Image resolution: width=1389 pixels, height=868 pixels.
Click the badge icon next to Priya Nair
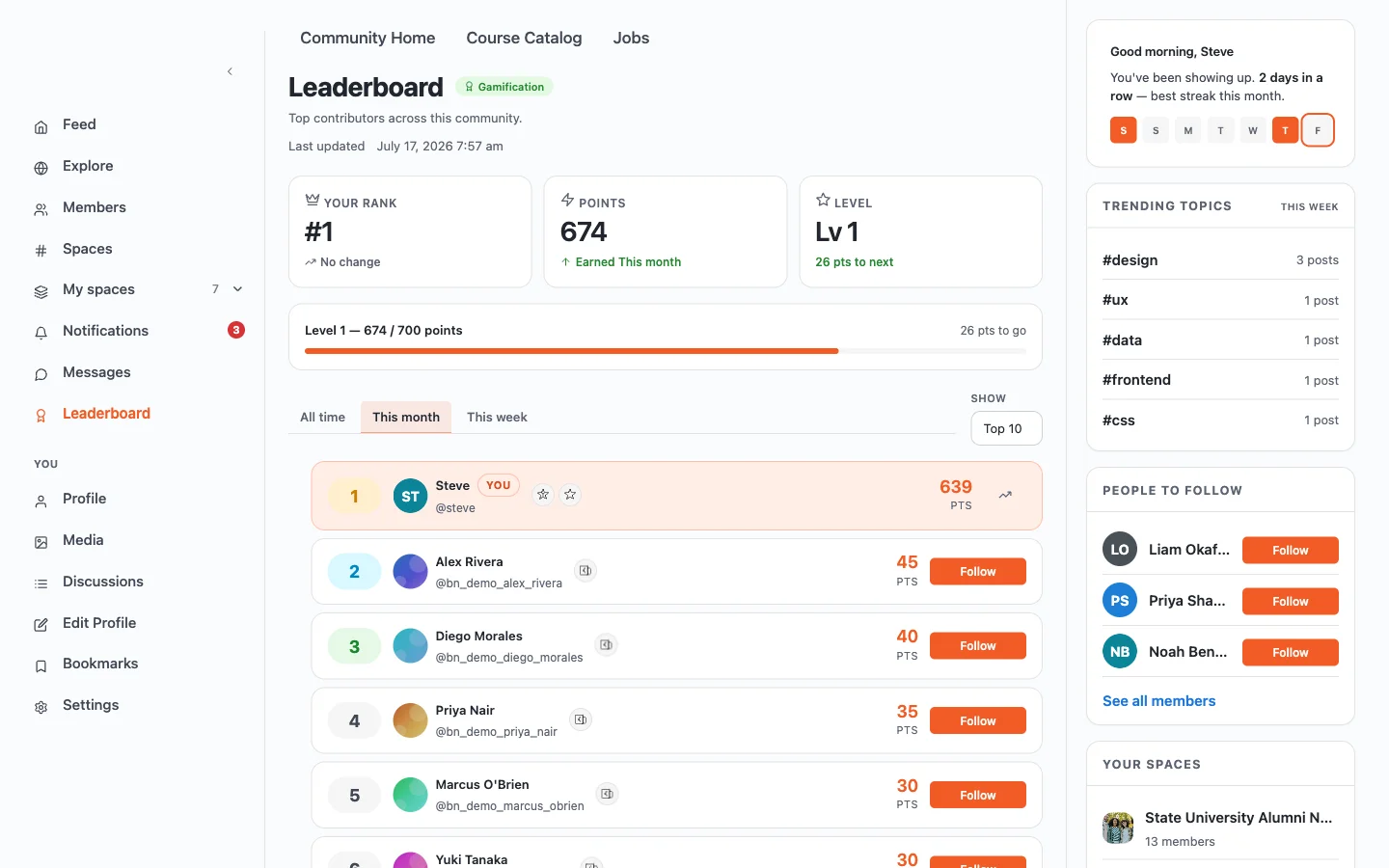(581, 719)
